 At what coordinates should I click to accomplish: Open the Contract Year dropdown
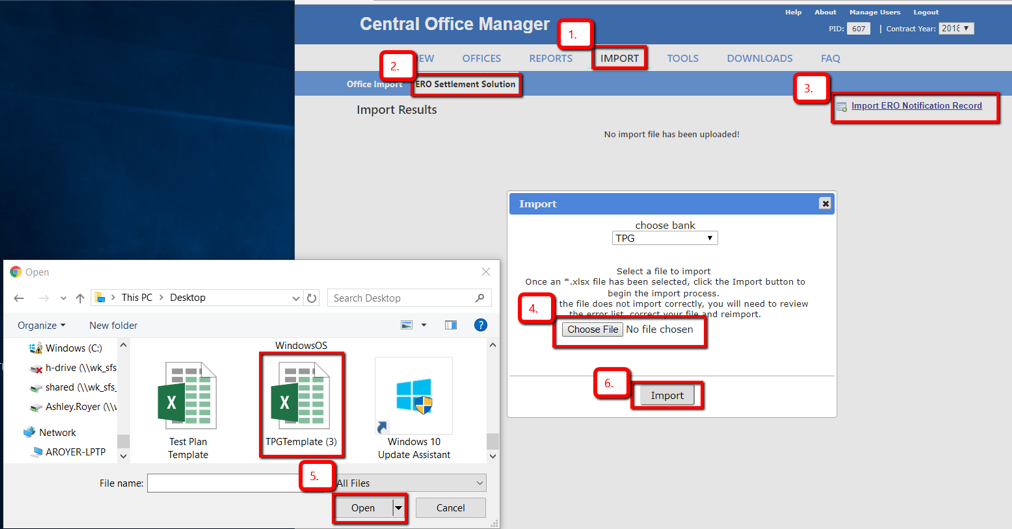click(x=956, y=28)
